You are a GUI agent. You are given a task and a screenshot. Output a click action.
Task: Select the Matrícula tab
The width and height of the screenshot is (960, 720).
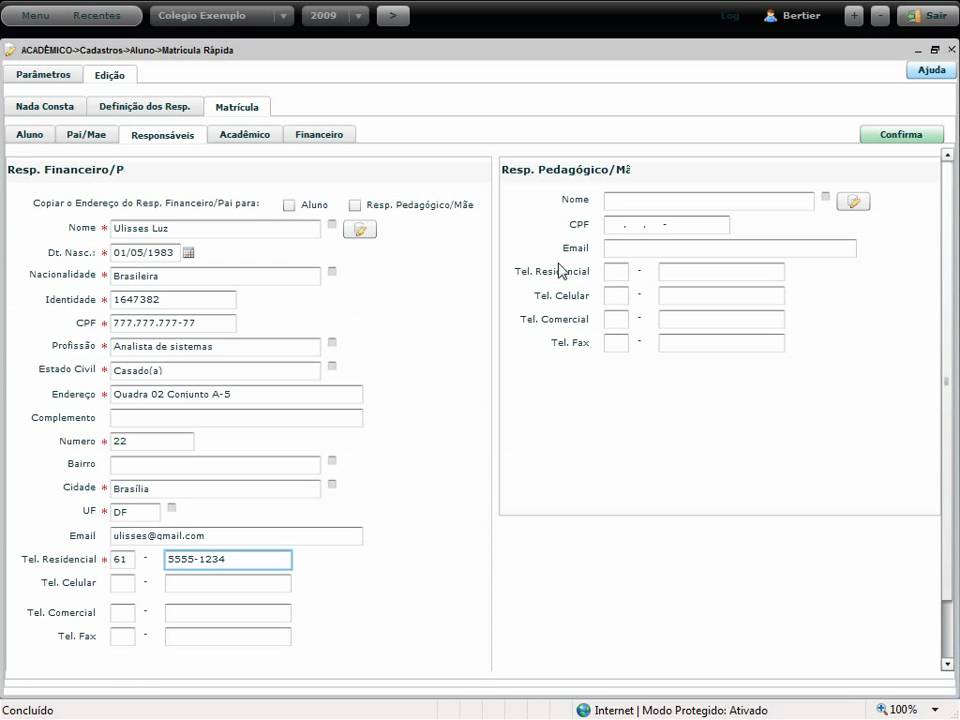pos(237,107)
